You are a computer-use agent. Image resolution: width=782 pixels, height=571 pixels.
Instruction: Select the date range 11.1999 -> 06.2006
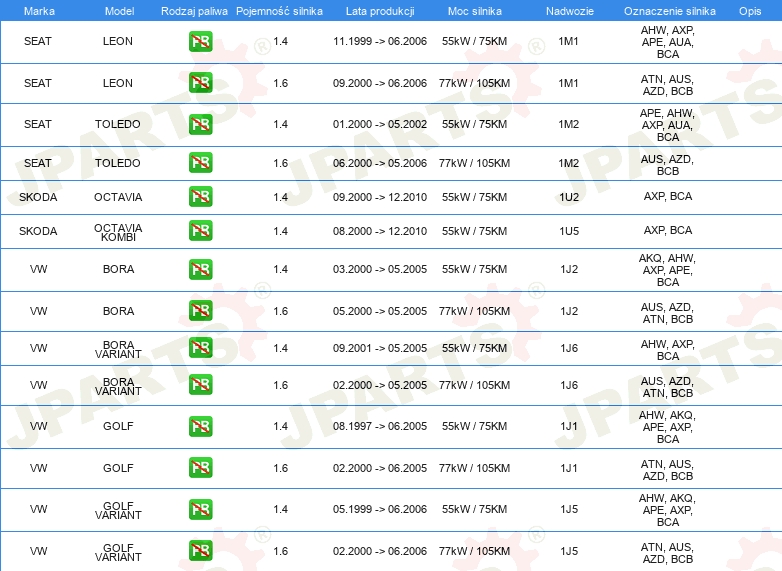click(380, 41)
